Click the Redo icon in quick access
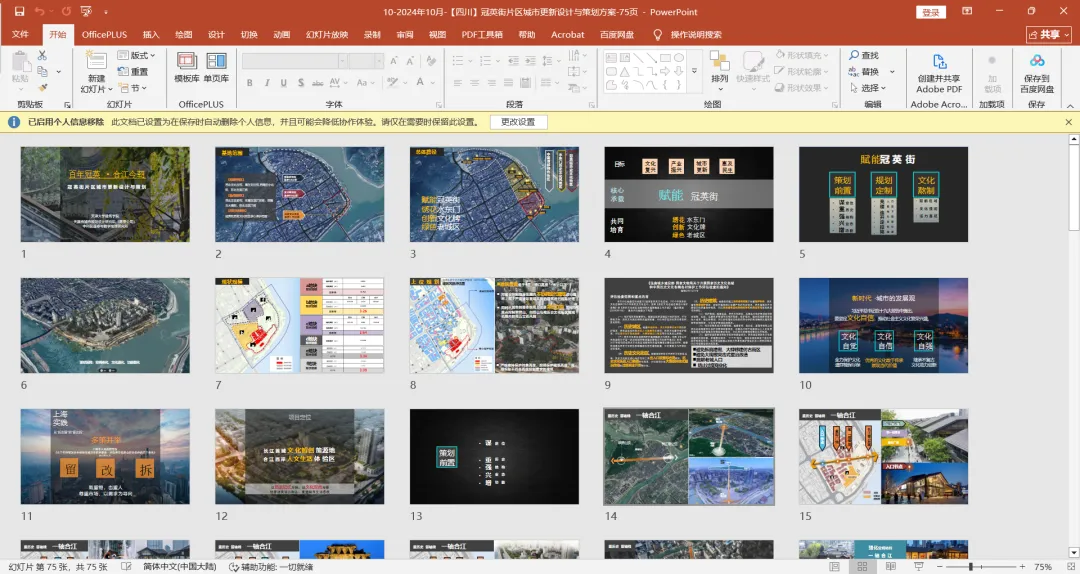 (66, 12)
